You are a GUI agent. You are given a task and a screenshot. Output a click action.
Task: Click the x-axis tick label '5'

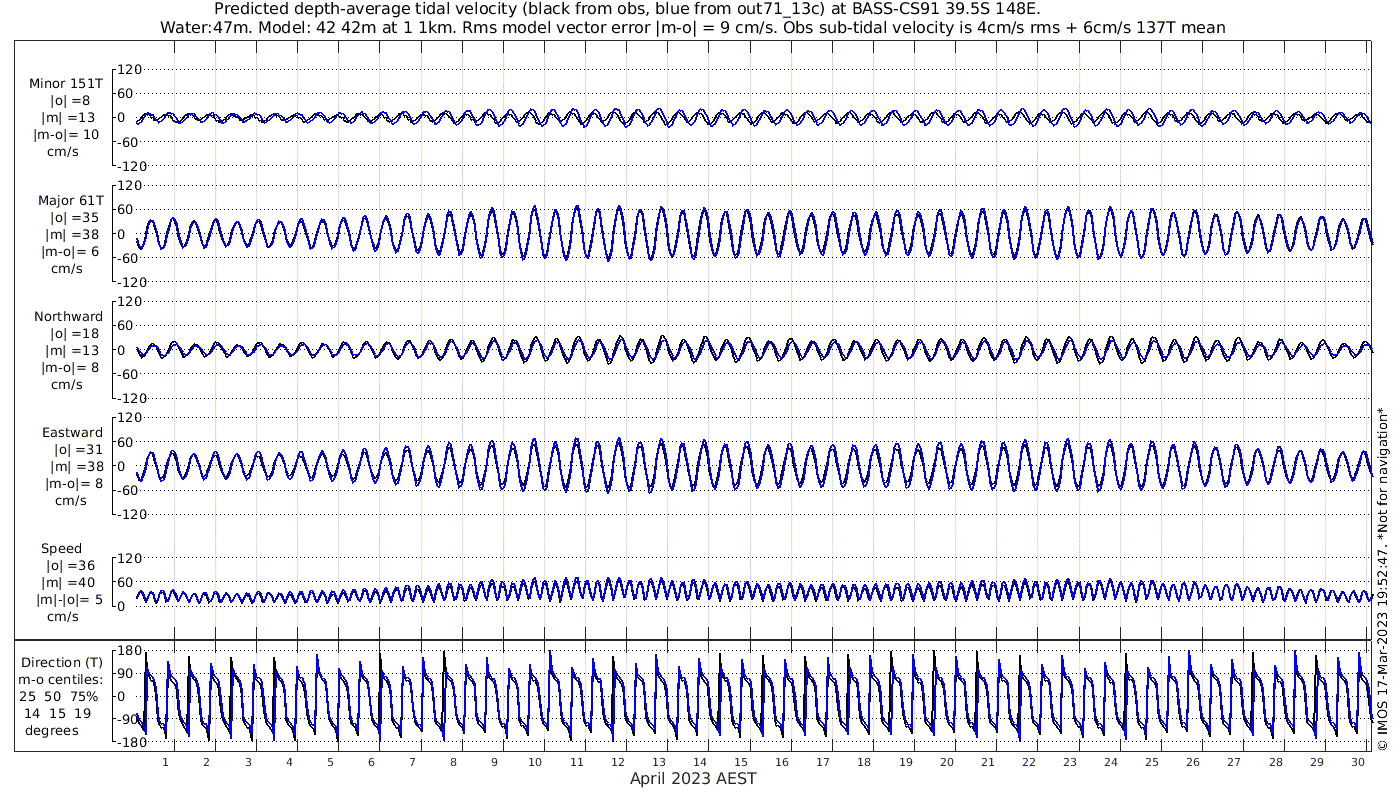click(330, 762)
